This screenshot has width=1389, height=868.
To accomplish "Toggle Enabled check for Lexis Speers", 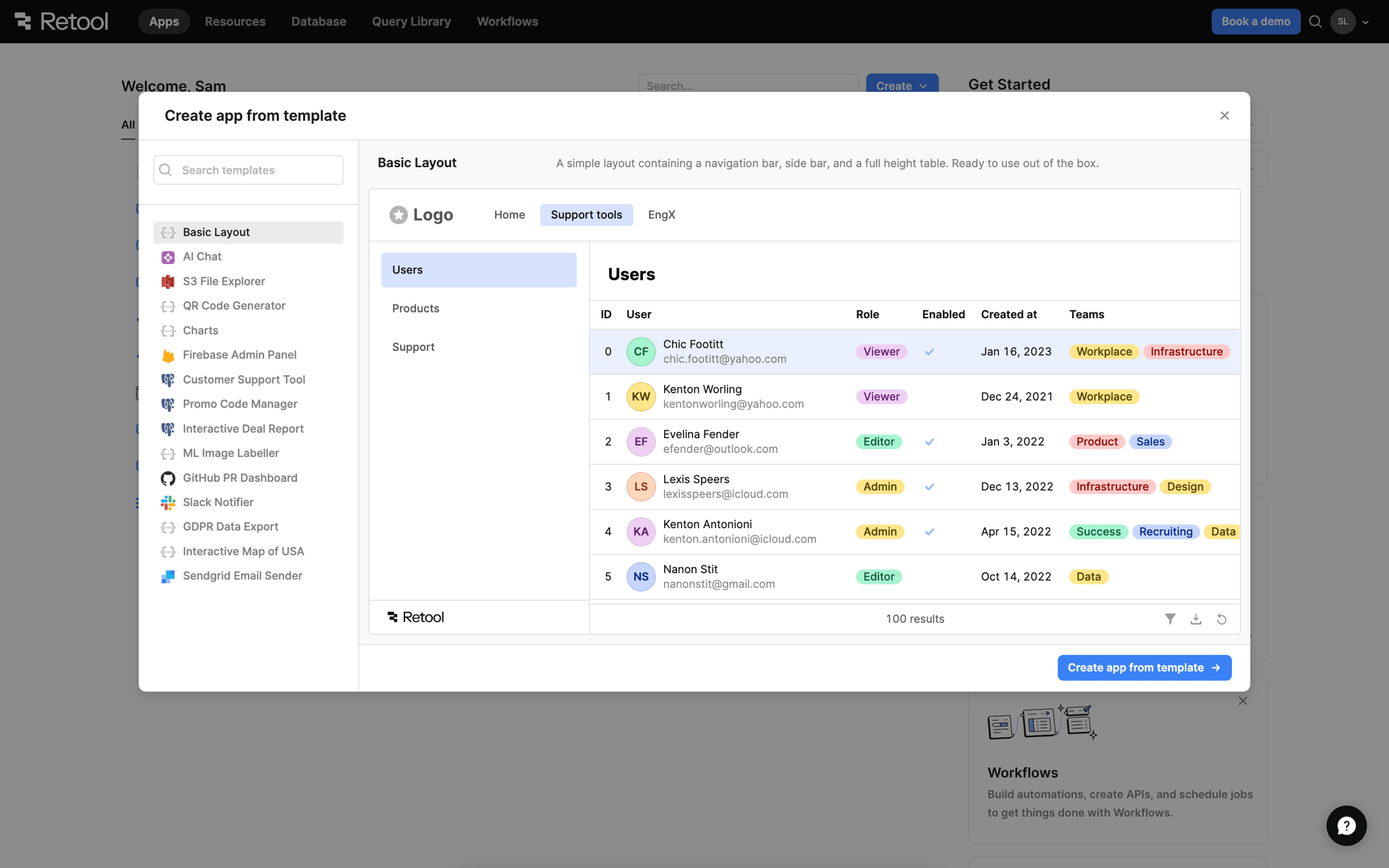I will (930, 487).
